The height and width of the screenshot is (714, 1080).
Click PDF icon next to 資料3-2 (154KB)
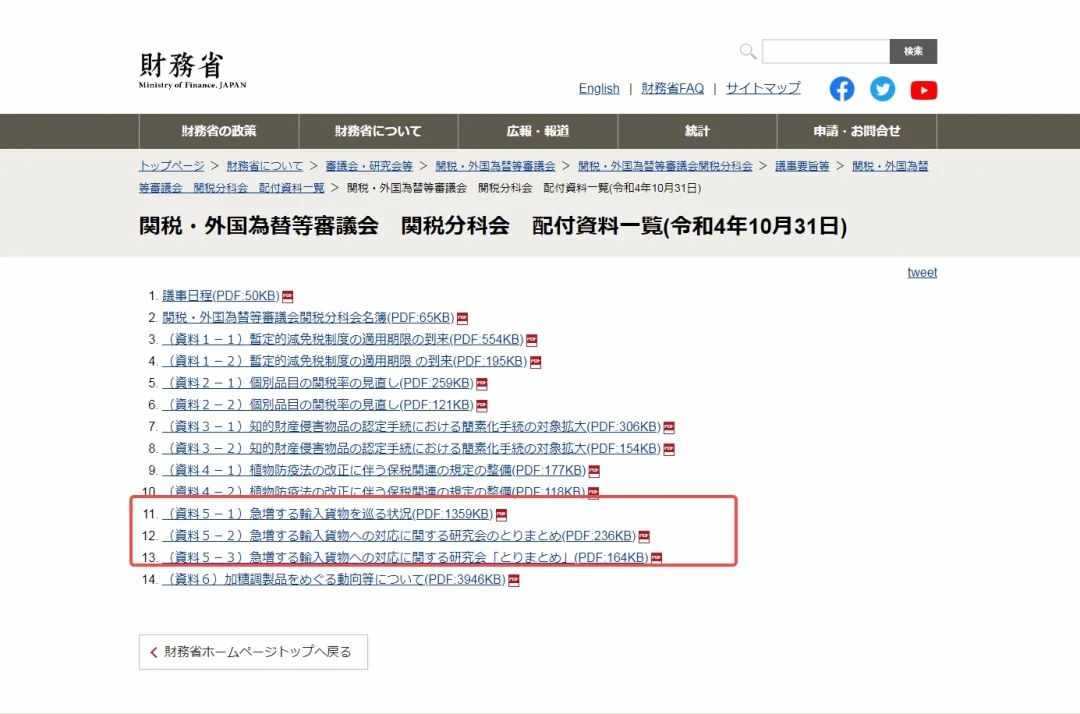(669, 449)
